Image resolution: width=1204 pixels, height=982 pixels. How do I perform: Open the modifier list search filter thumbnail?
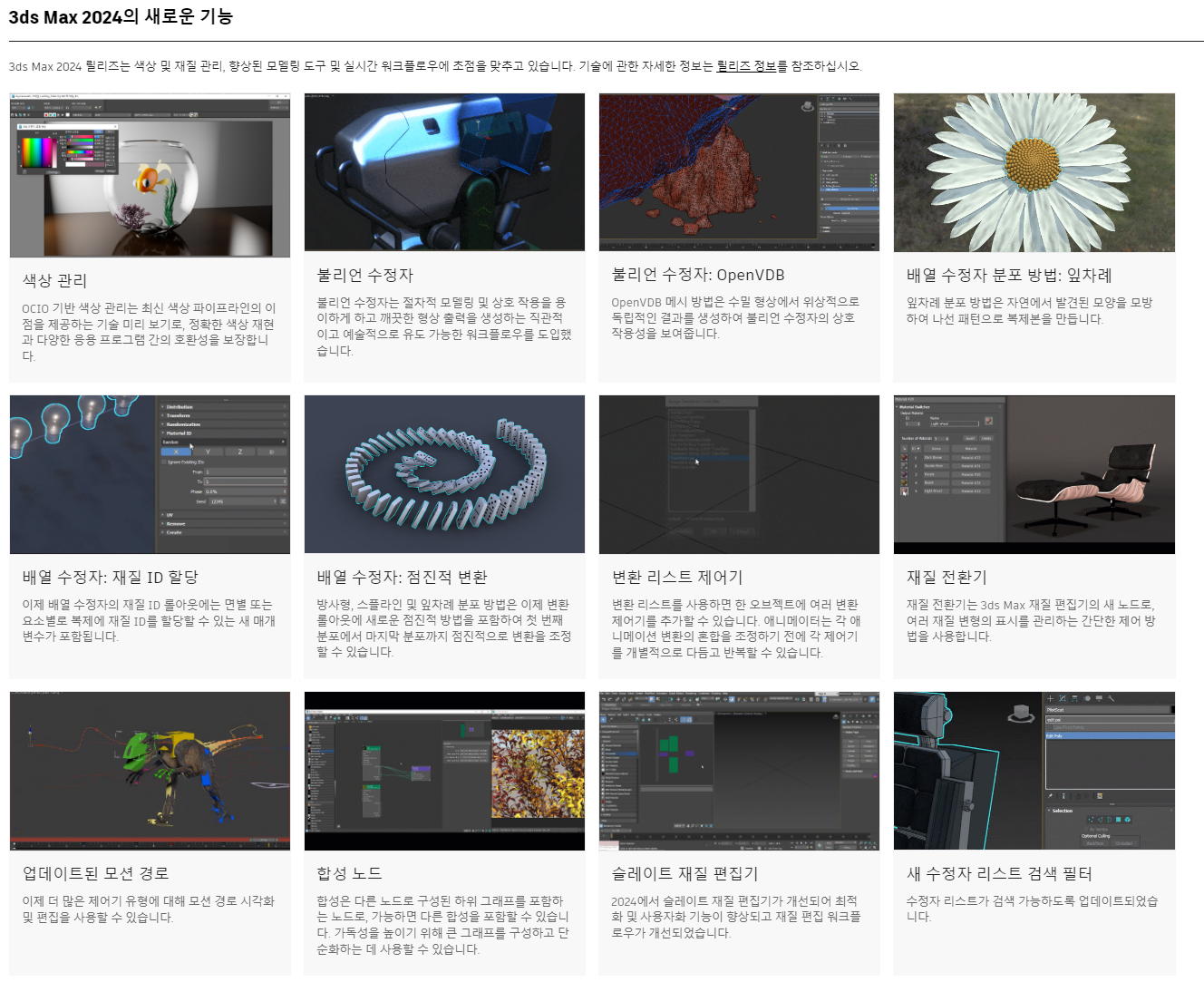(x=1034, y=771)
